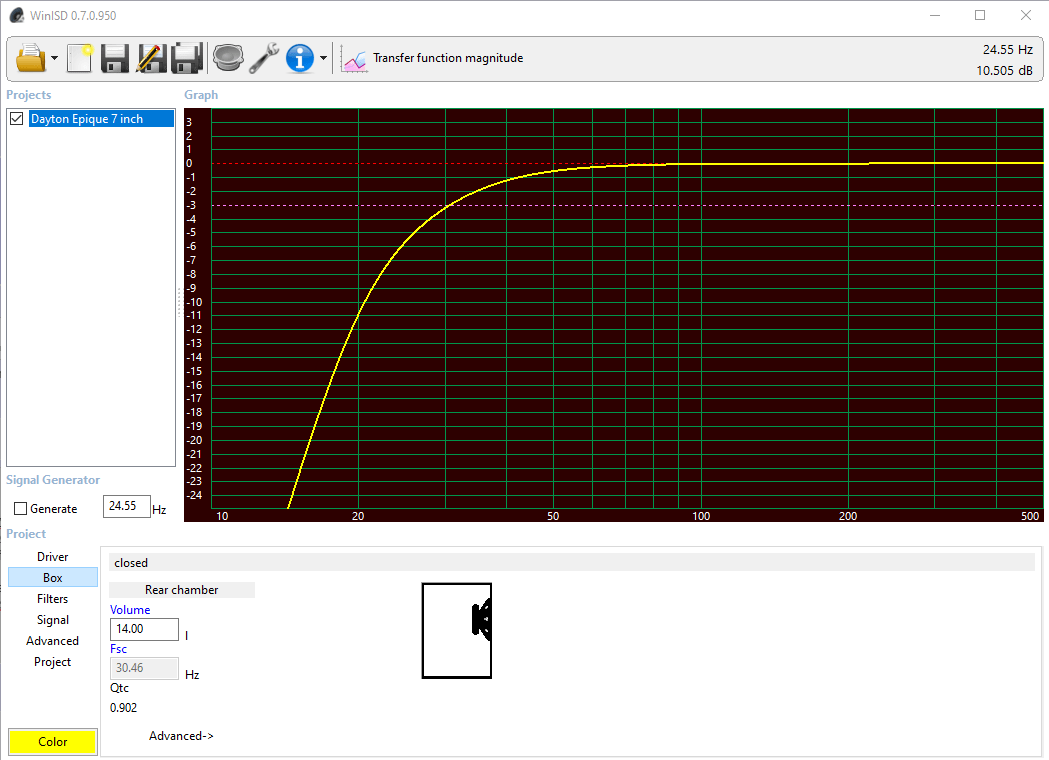
Task: Click the blue Volume label
Action: click(x=130, y=609)
